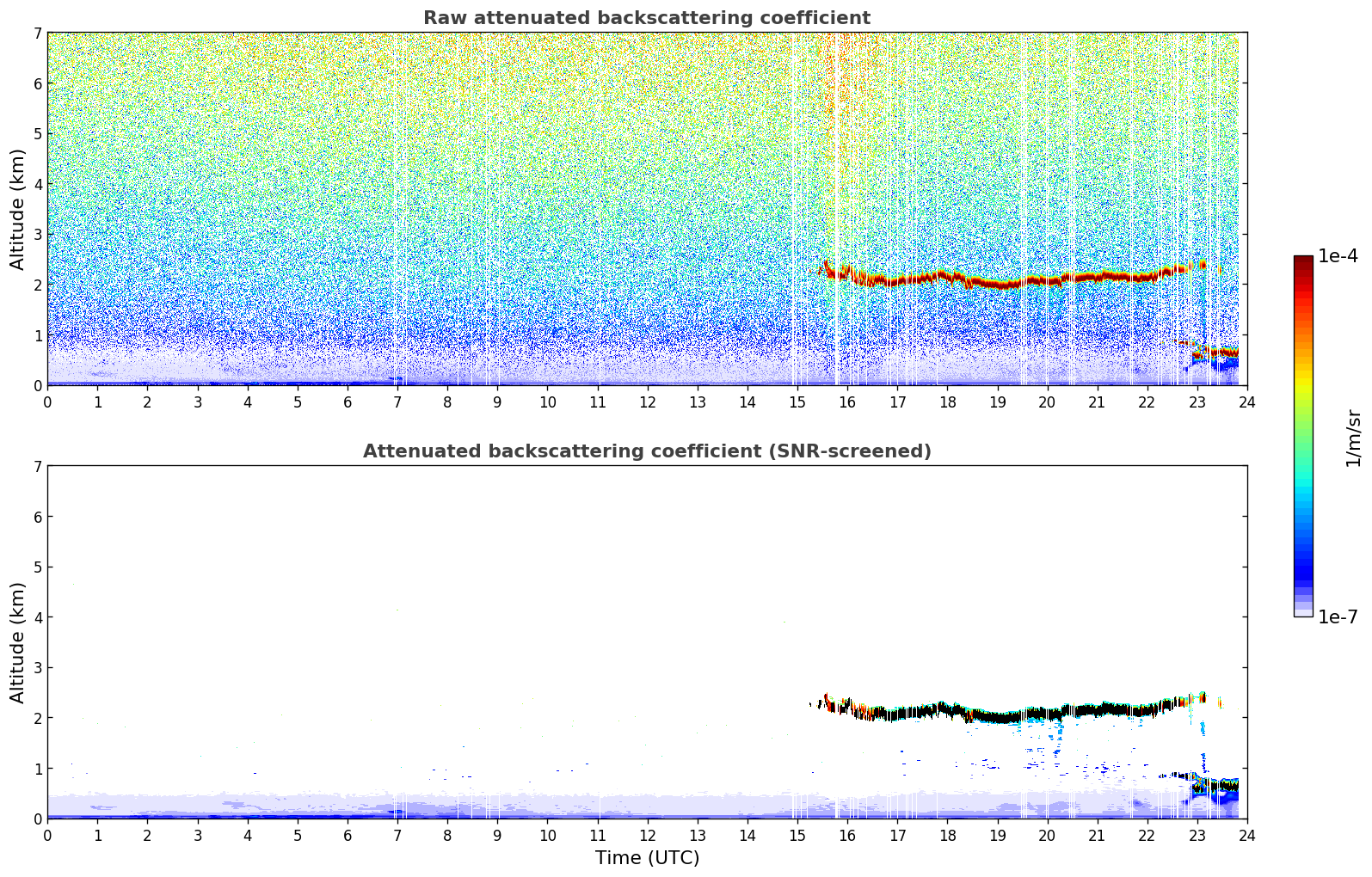Click x-axis tick "24" of the raw plot
Image resolution: width=1372 pixels, height=877 pixels.
click(1247, 401)
